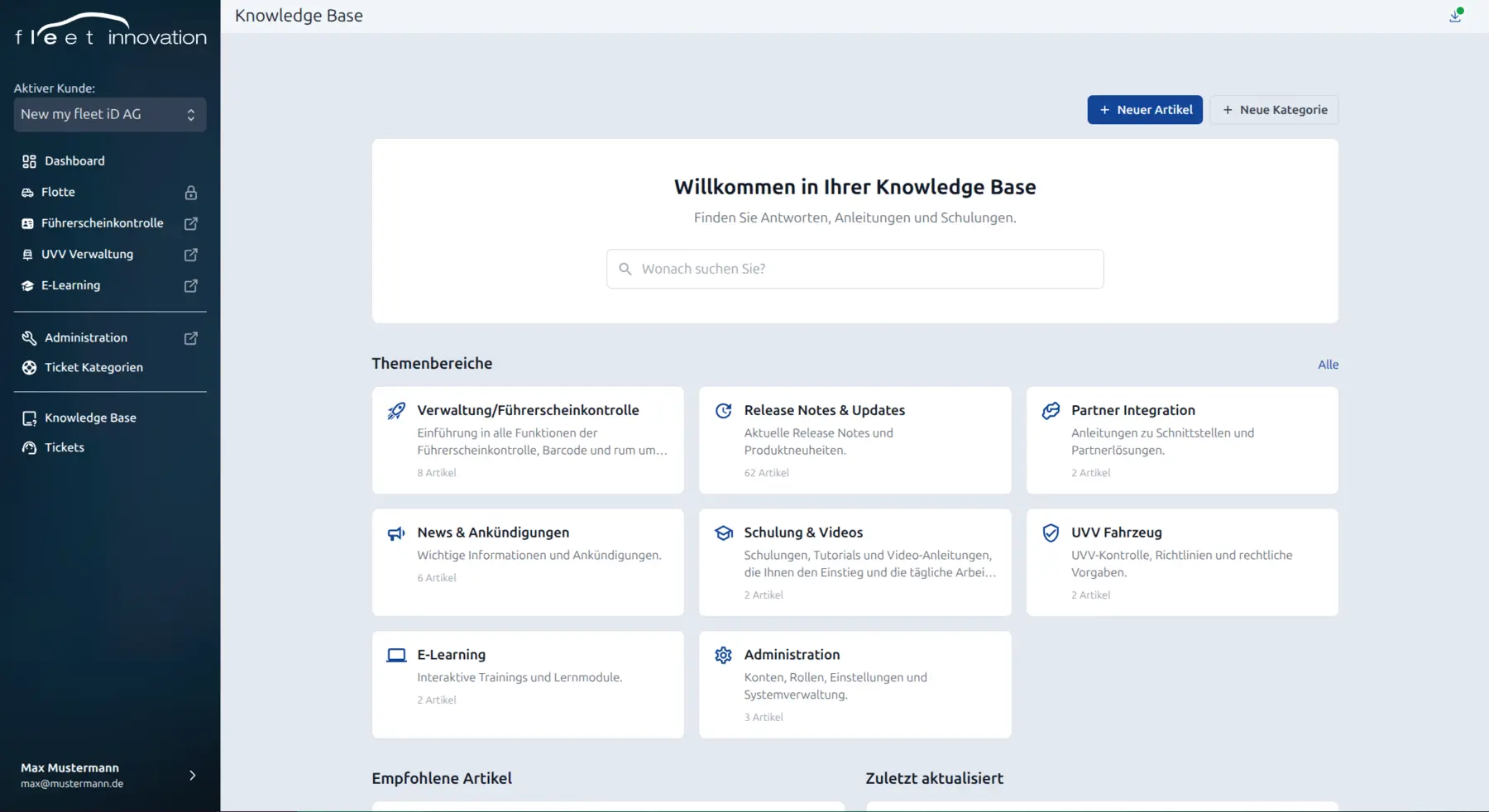The width and height of the screenshot is (1489, 812).
Task: Click 'Wichtige Informationen und Ankündigungen.' text
Action: 539,555
